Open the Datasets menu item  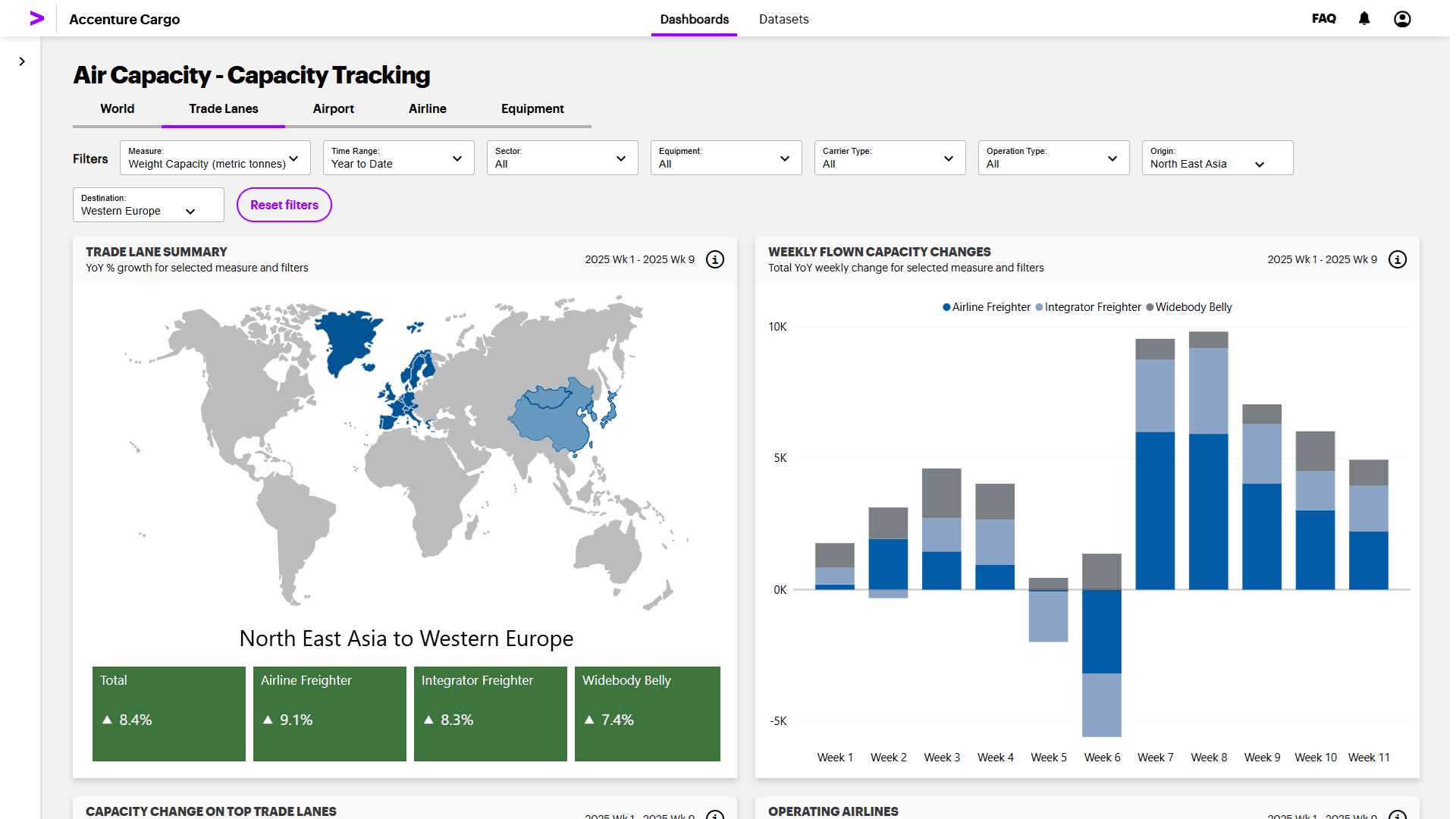coord(783,19)
